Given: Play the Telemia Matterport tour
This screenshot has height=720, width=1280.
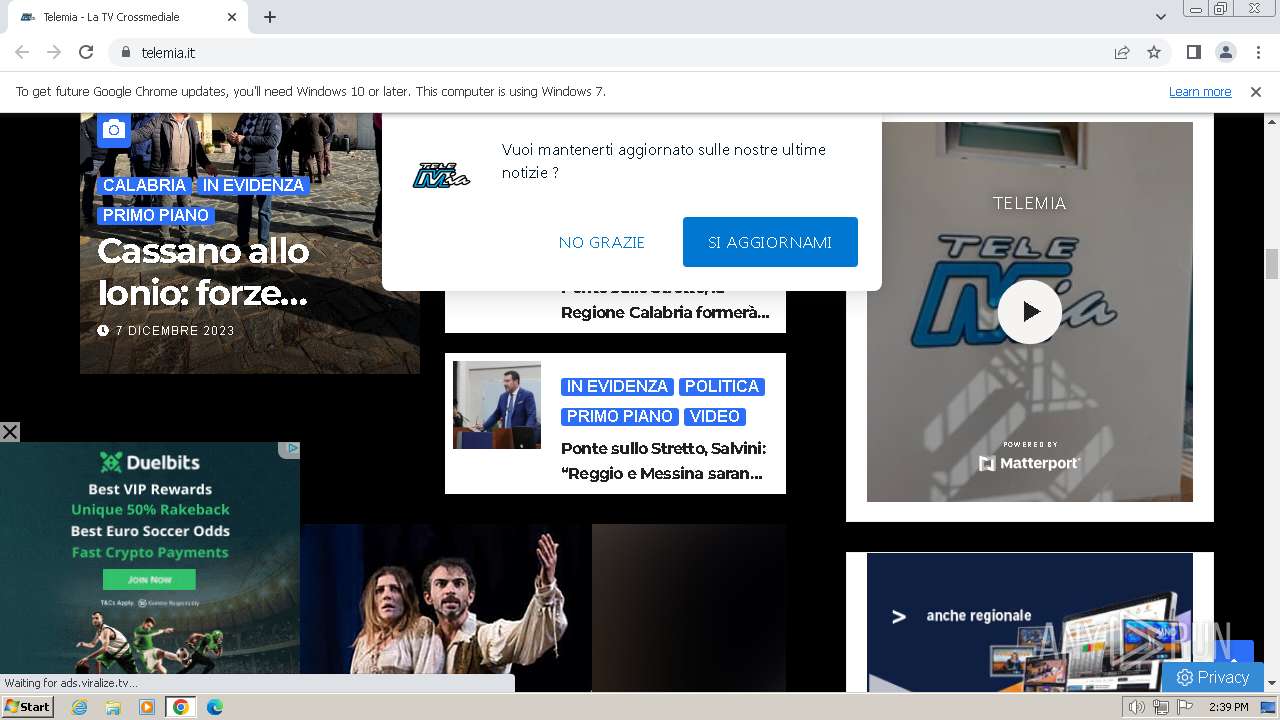Looking at the screenshot, I should click(1030, 312).
